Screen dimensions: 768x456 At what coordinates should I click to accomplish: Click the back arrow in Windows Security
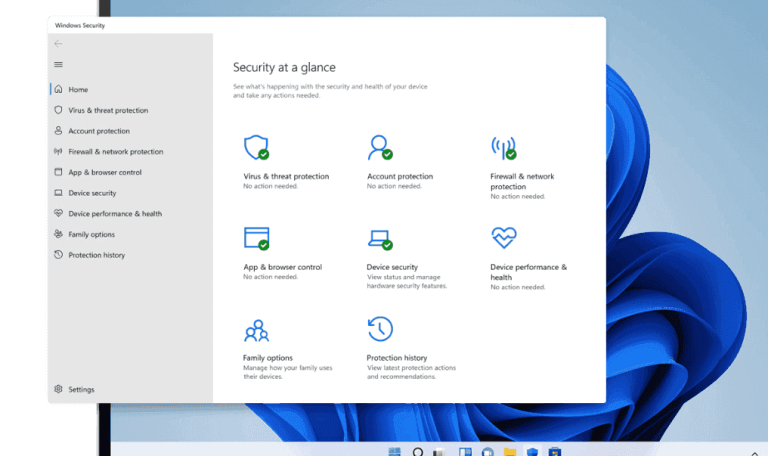[58, 44]
